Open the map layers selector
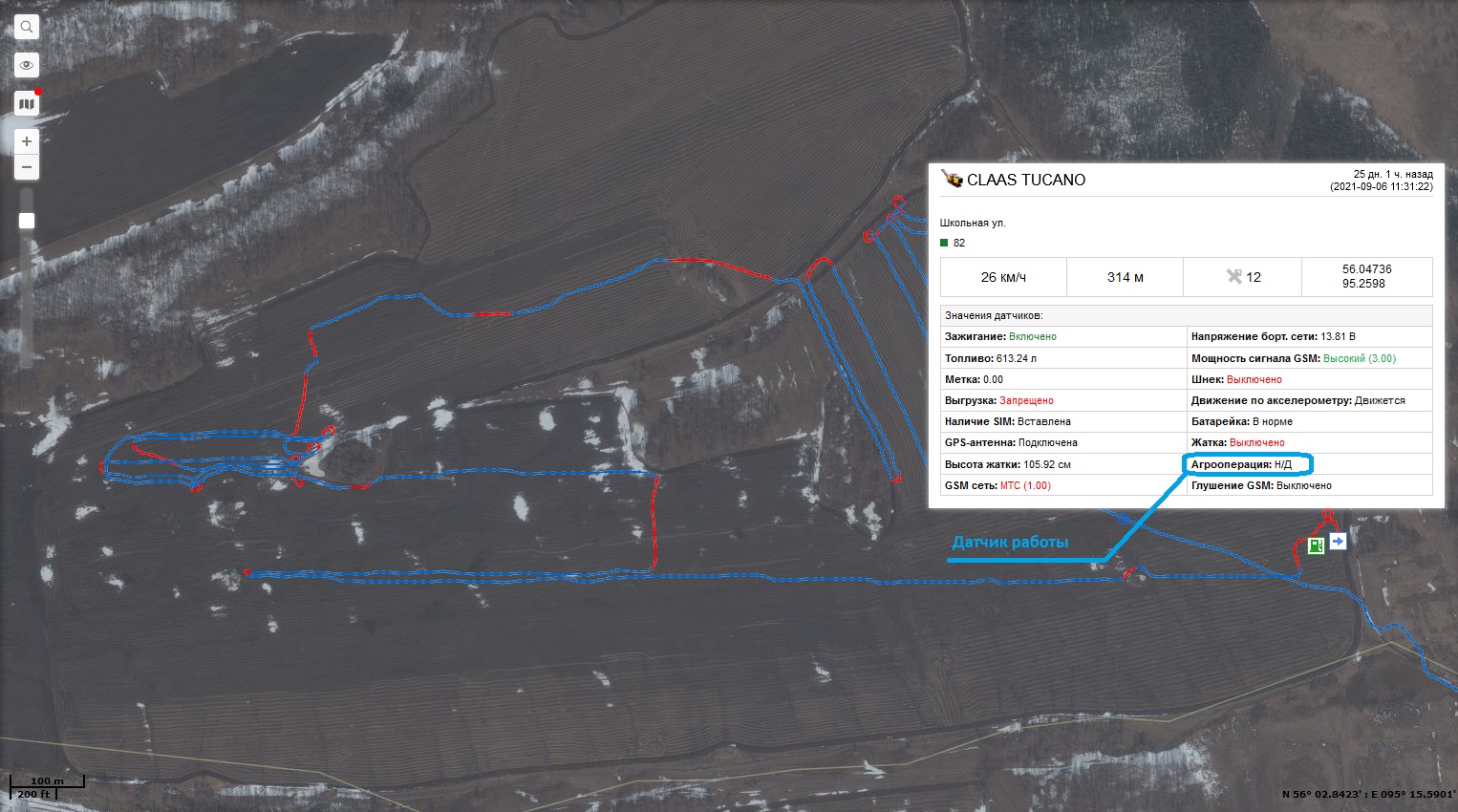The width and height of the screenshot is (1458, 812). (x=27, y=103)
